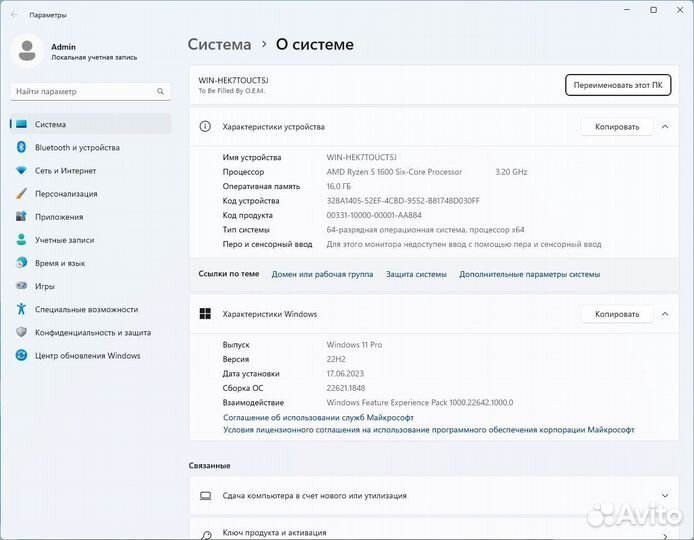Click the info icon of Характеристики устройства
Screen dimensions: 694x540
205,127
